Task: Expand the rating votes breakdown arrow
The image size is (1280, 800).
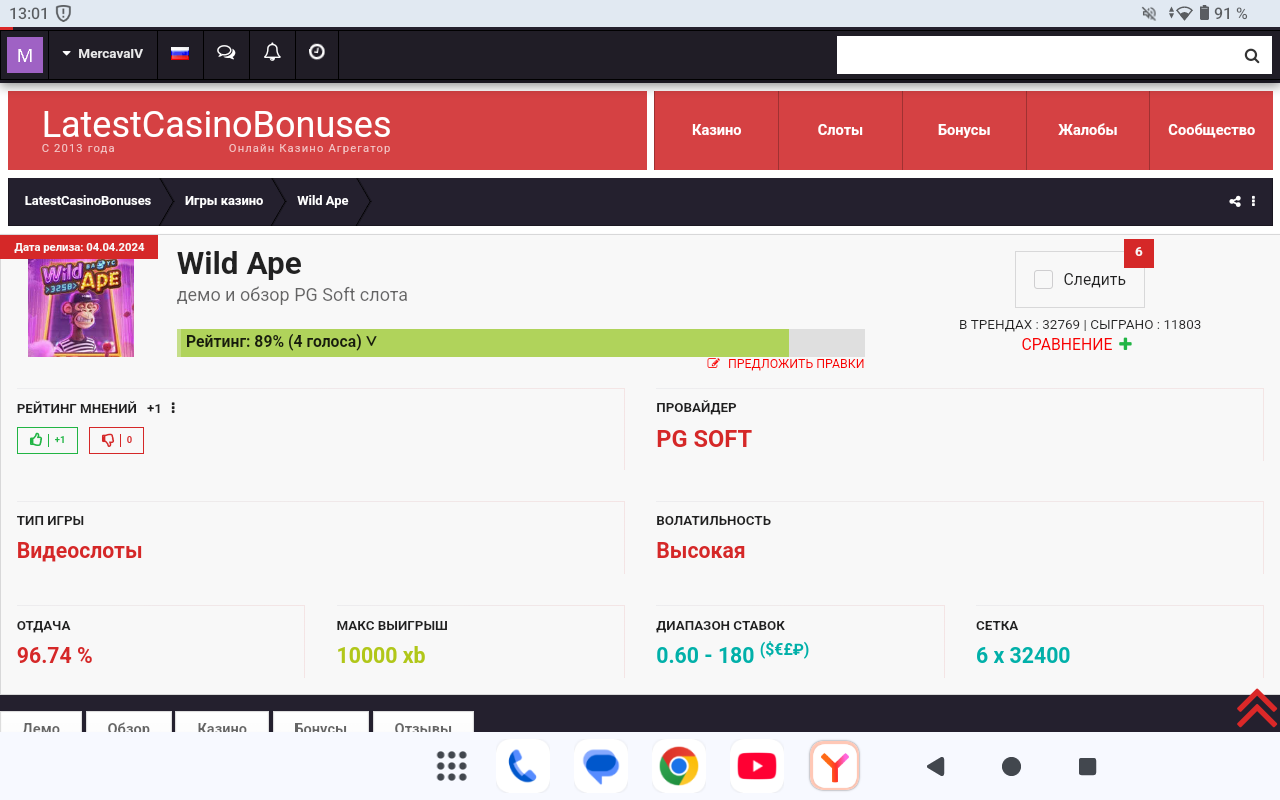Action: 371,342
